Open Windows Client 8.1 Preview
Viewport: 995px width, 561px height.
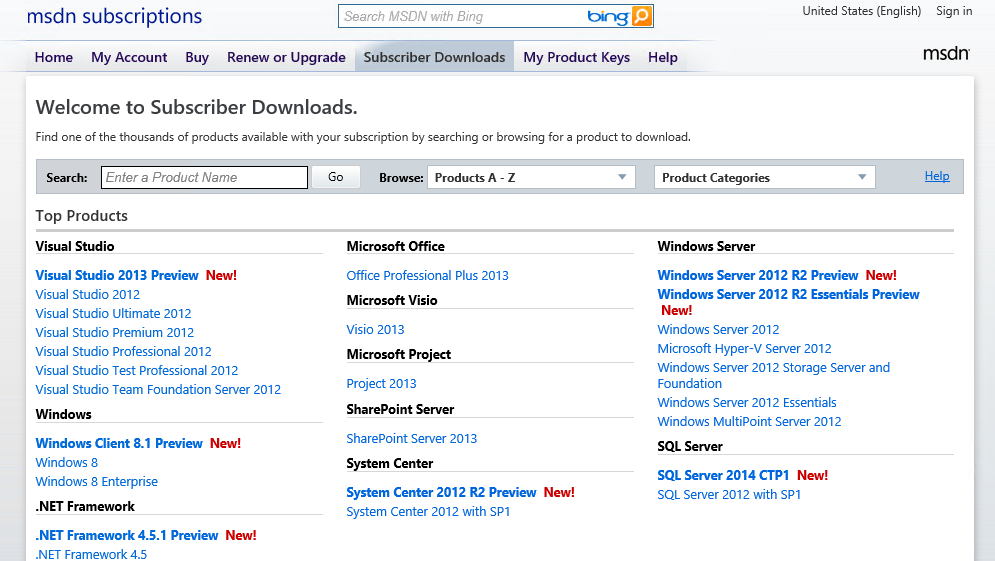(119, 444)
